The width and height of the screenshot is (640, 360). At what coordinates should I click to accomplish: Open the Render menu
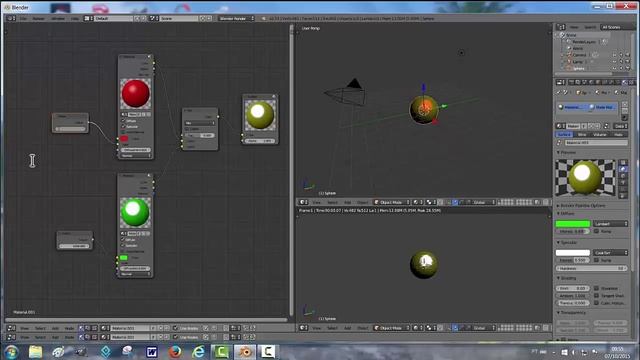click(x=38, y=18)
